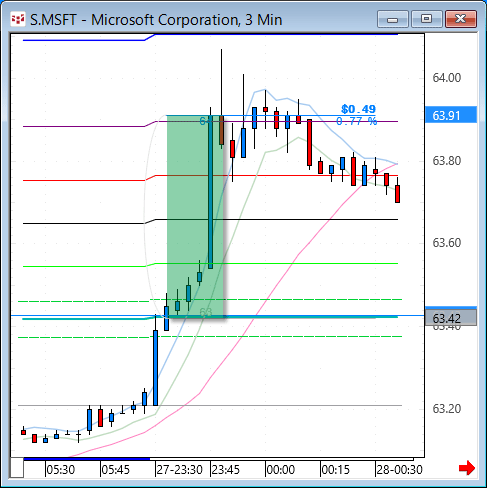The width and height of the screenshot is (487, 488).
Task: Click the chart window icon in title bar
Action: point(18,19)
